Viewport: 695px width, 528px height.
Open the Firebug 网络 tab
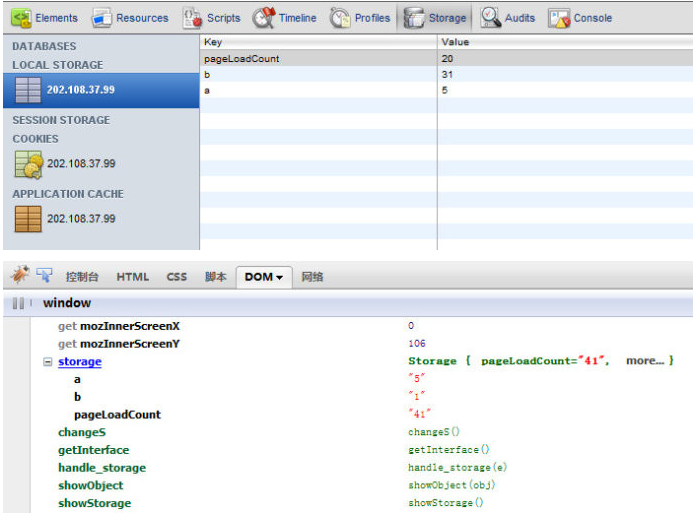click(x=312, y=277)
